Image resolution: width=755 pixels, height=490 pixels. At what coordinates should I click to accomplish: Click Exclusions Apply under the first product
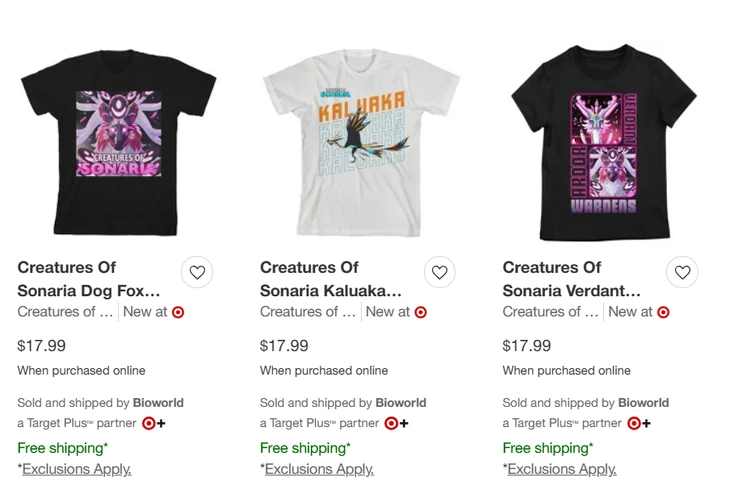tap(77, 468)
